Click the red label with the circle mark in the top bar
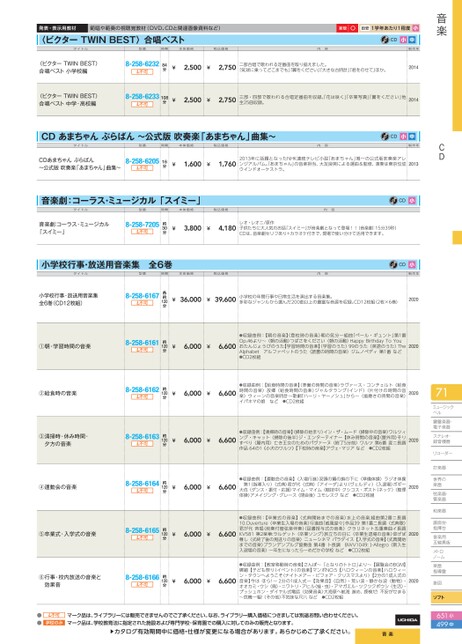The width and height of the screenshot is (462, 644). (x=347, y=28)
